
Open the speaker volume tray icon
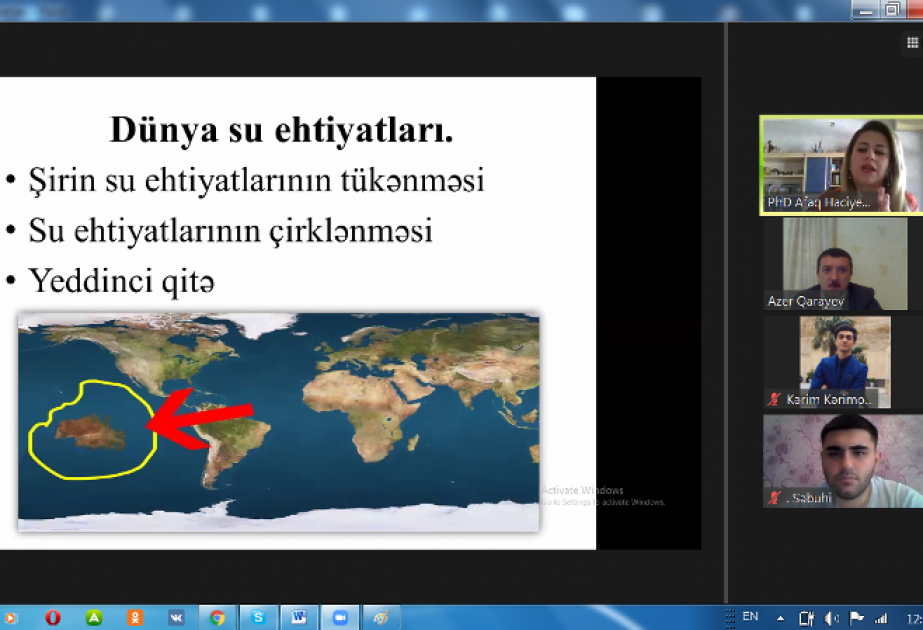[x=831, y=618]
